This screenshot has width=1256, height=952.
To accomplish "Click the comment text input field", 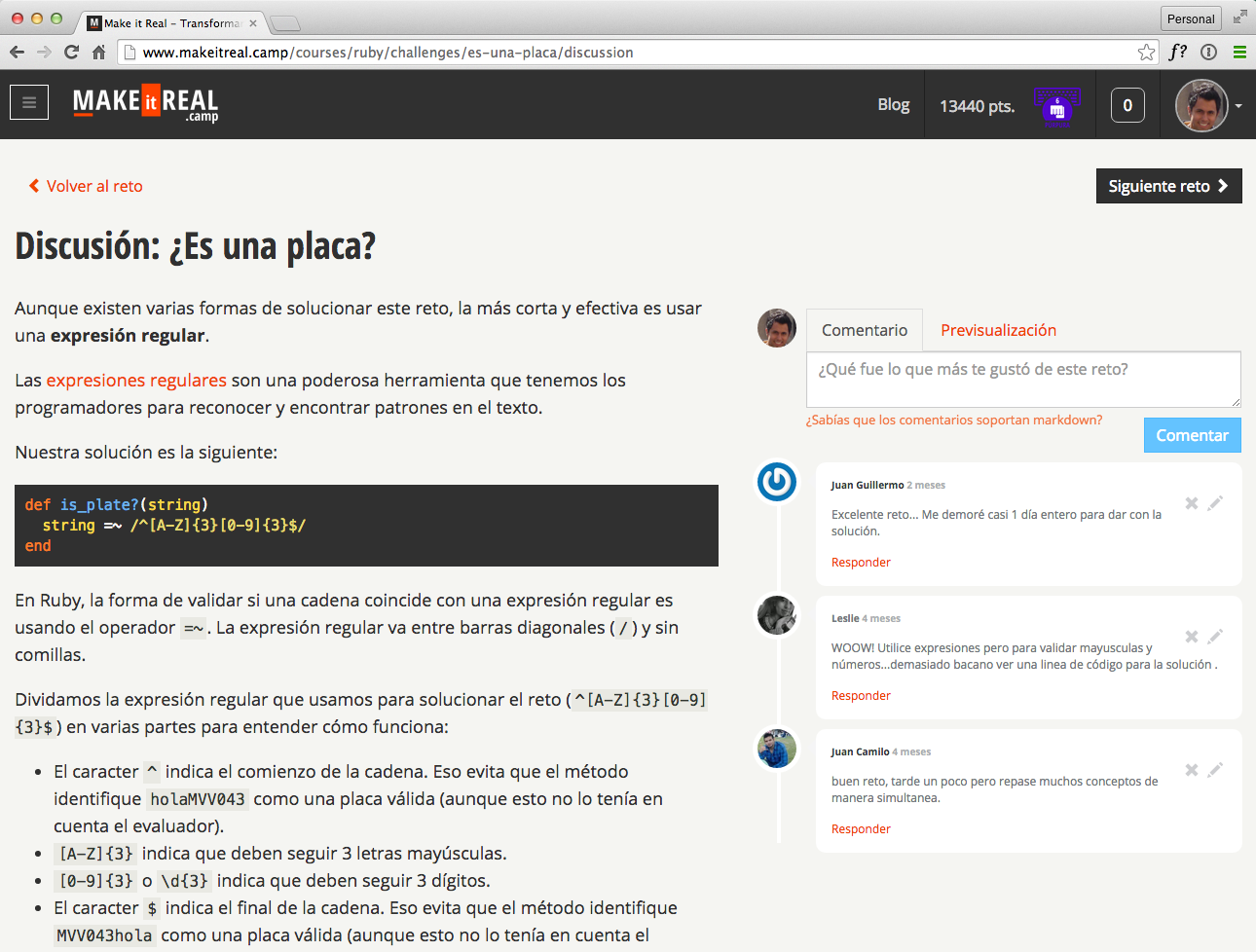I will pyautogui.click(x=1022, y=380).
